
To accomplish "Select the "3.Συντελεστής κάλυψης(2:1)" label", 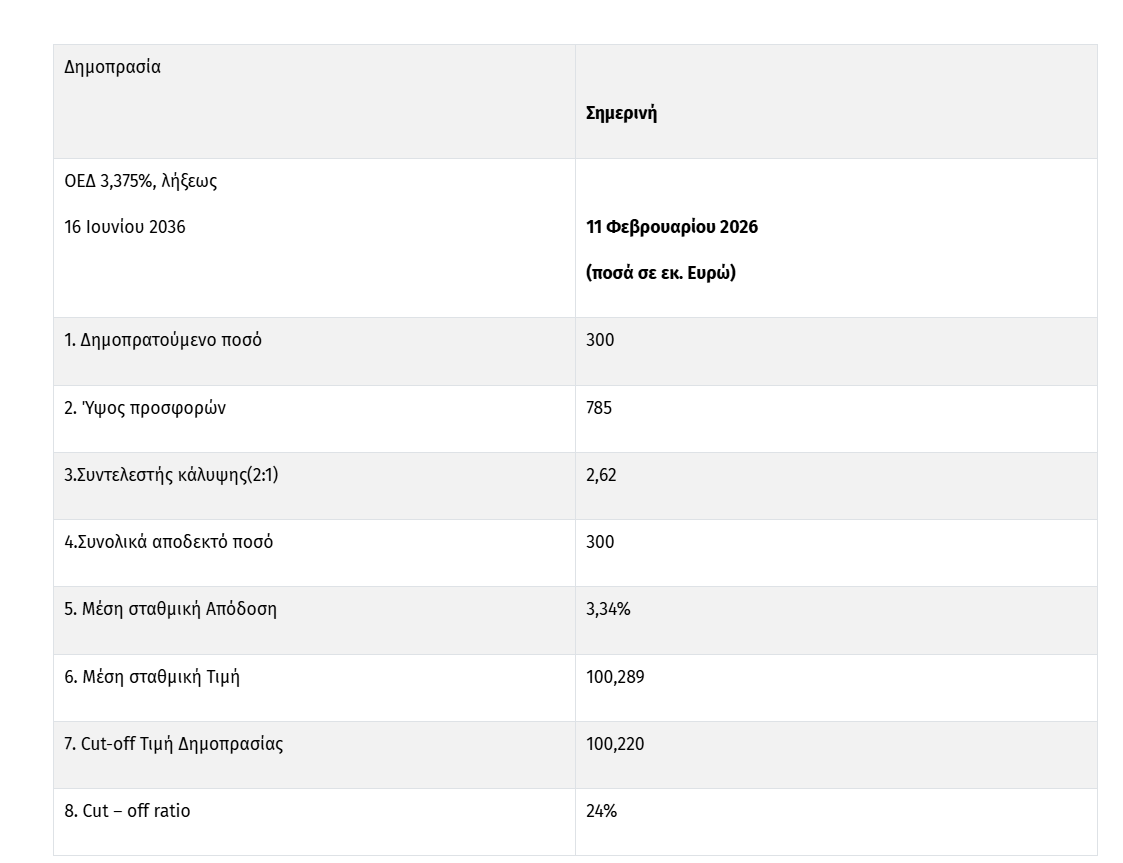I will coord(172,475).
